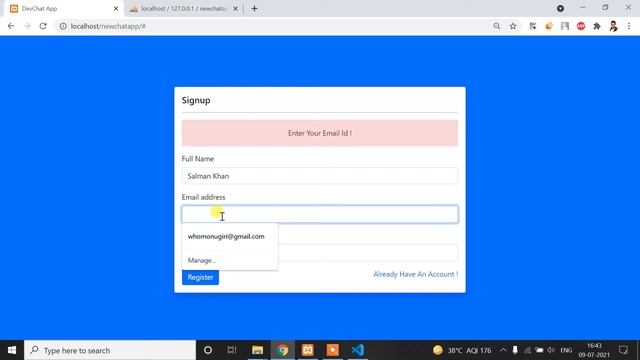Click the media control circle icon in tab strip
Viewport: 640px width, 360px height.
coord(560,8)
